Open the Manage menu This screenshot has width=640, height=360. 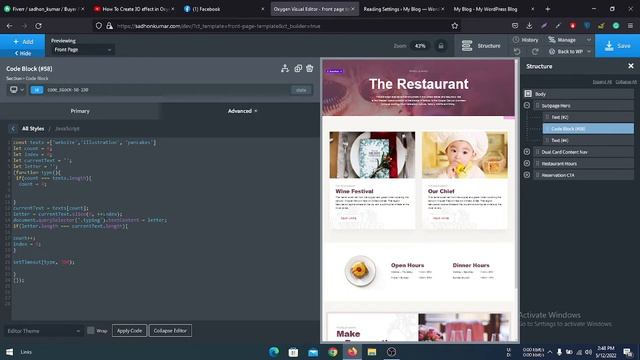(x=569, y=40)
